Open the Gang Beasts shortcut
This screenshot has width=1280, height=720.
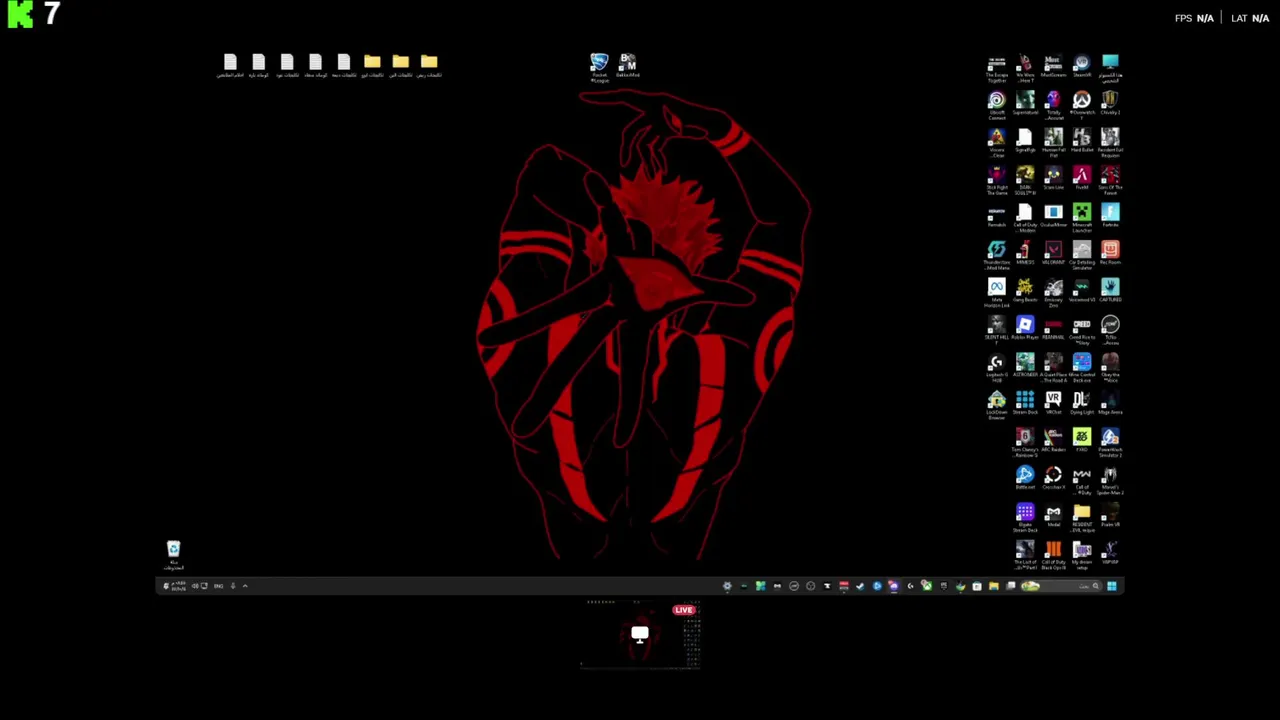click(1025, 292)
